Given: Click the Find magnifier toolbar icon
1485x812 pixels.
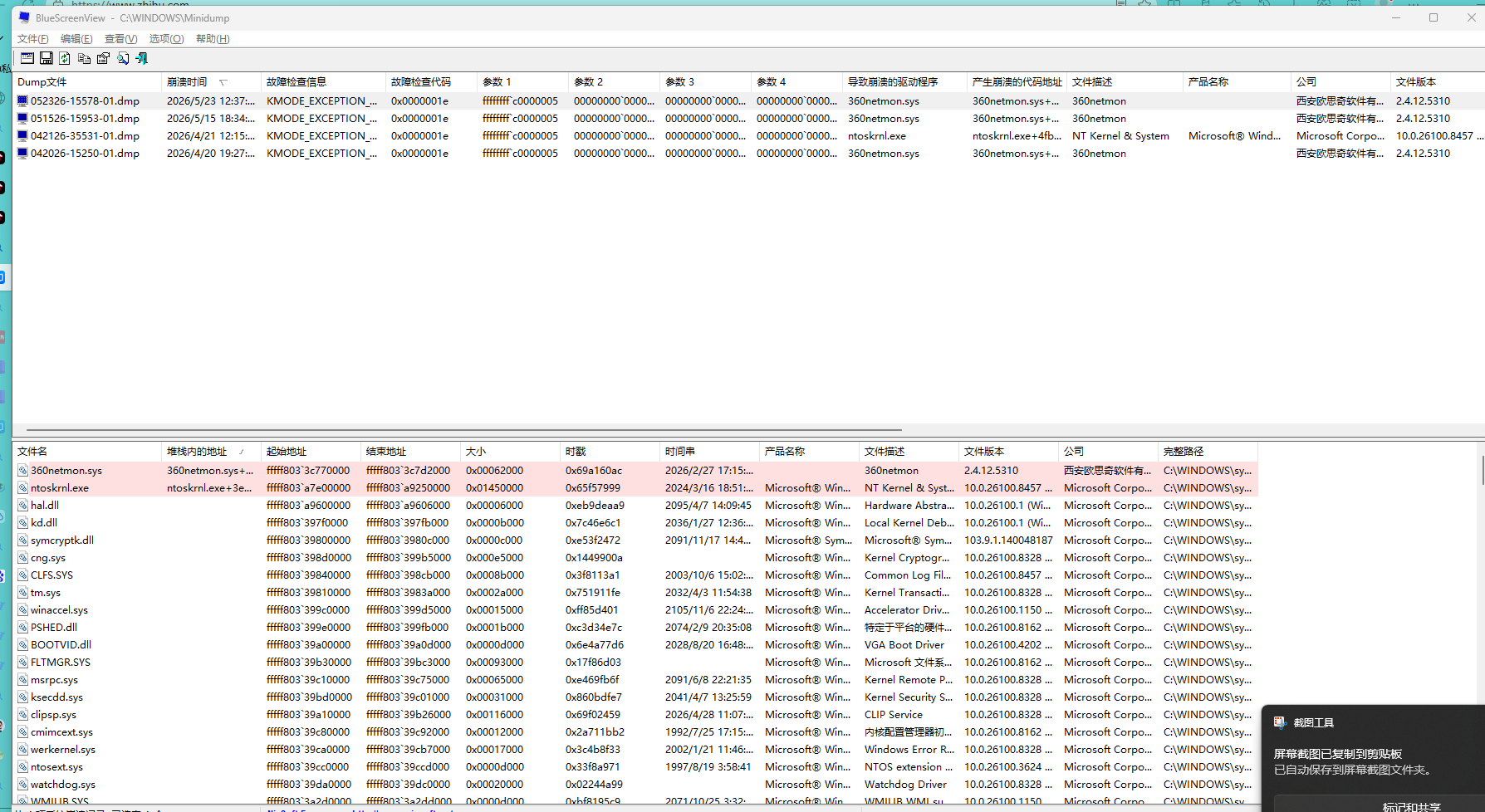Looking at the screenshot, I should pyautogui.click(x=123, y=58).
